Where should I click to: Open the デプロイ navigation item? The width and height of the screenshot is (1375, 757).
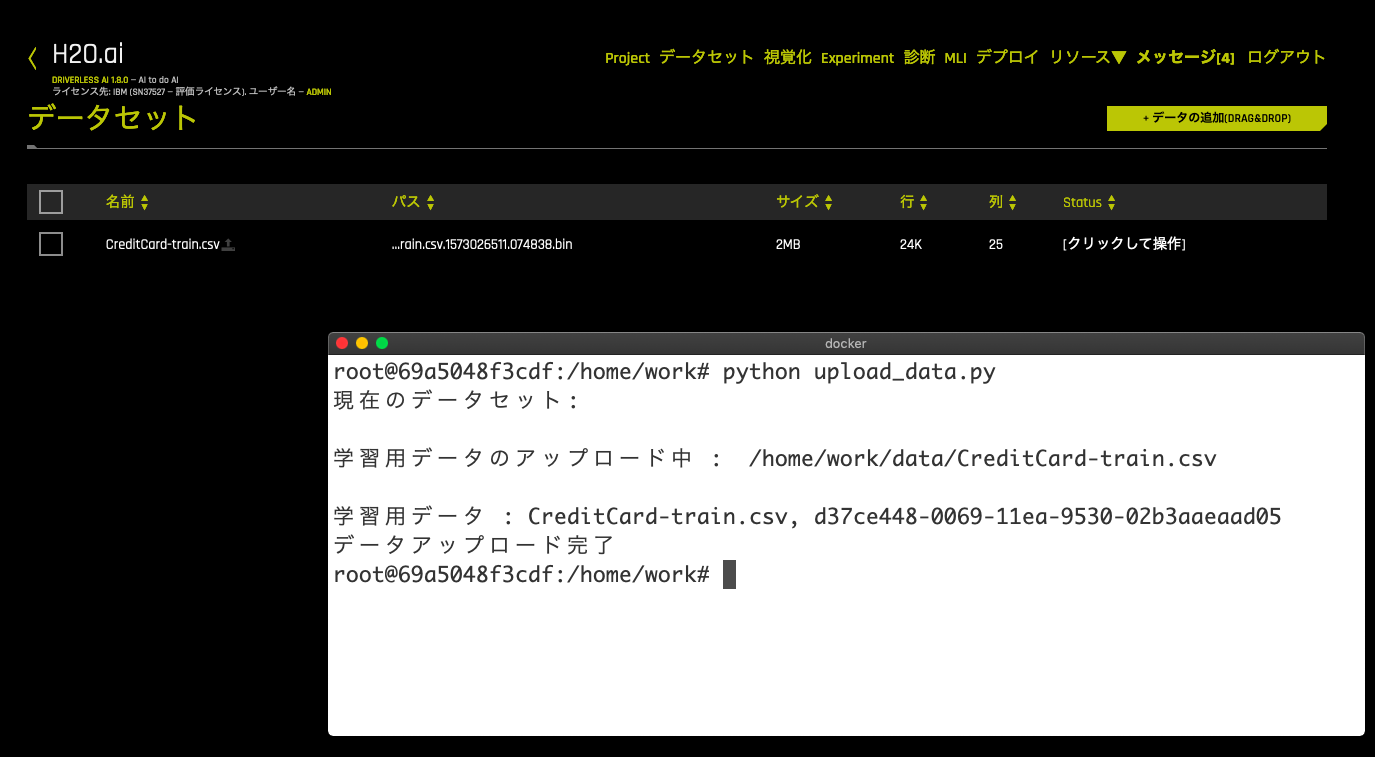point(1007,57)
